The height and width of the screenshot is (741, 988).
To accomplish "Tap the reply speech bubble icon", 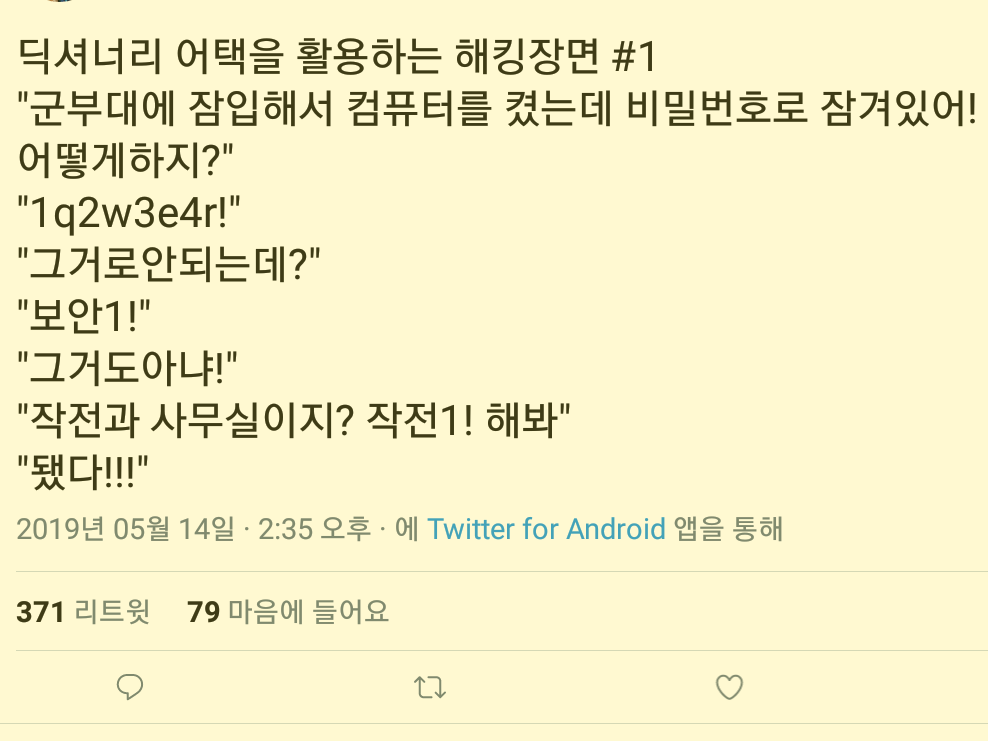I will click(130, 687).
